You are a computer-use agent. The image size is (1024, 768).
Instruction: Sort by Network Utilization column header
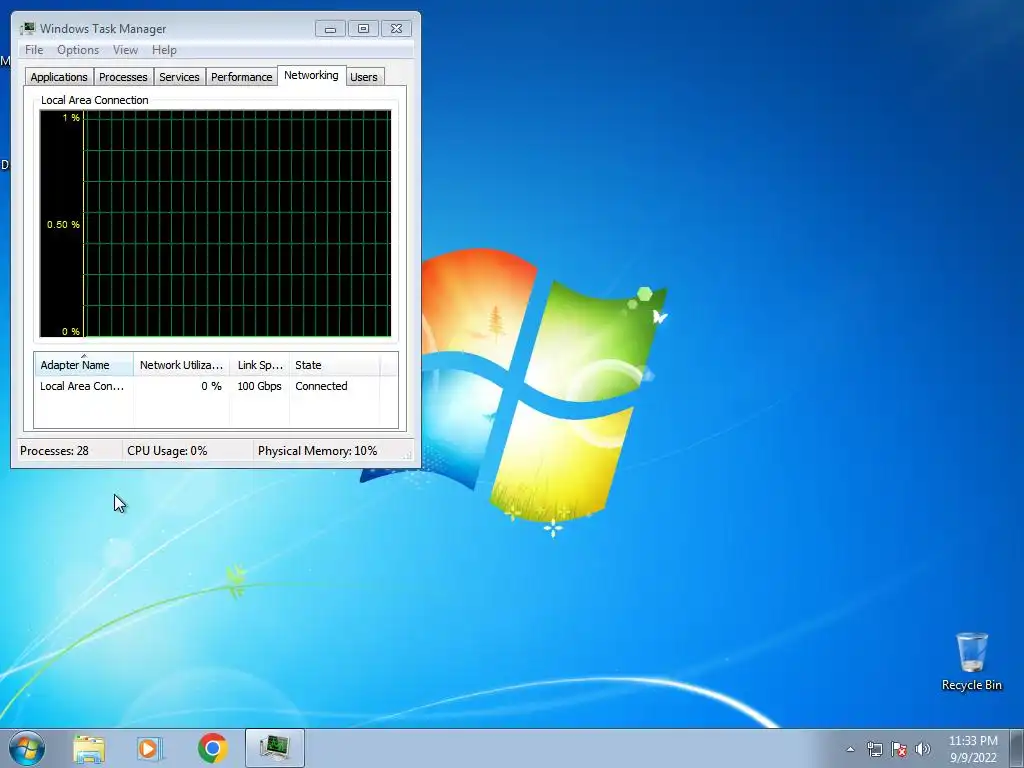[x=181, y=364]
